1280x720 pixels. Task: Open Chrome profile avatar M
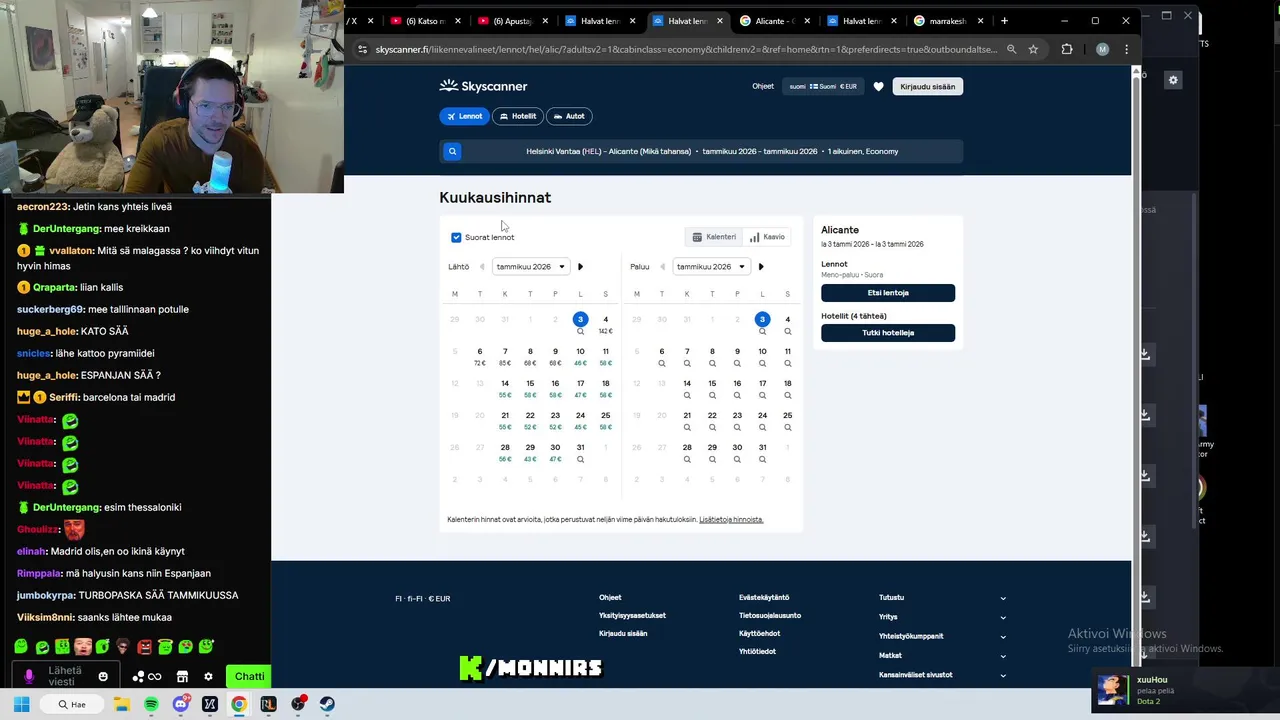pyautogui.click(x=1102, y=49)
